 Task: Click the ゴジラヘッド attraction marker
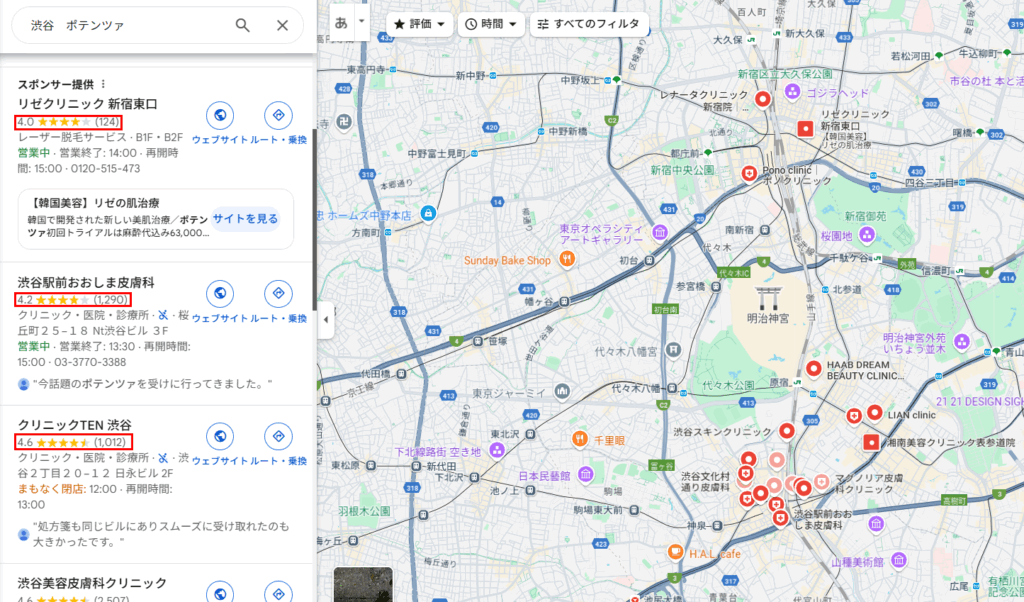pos(792,91)
